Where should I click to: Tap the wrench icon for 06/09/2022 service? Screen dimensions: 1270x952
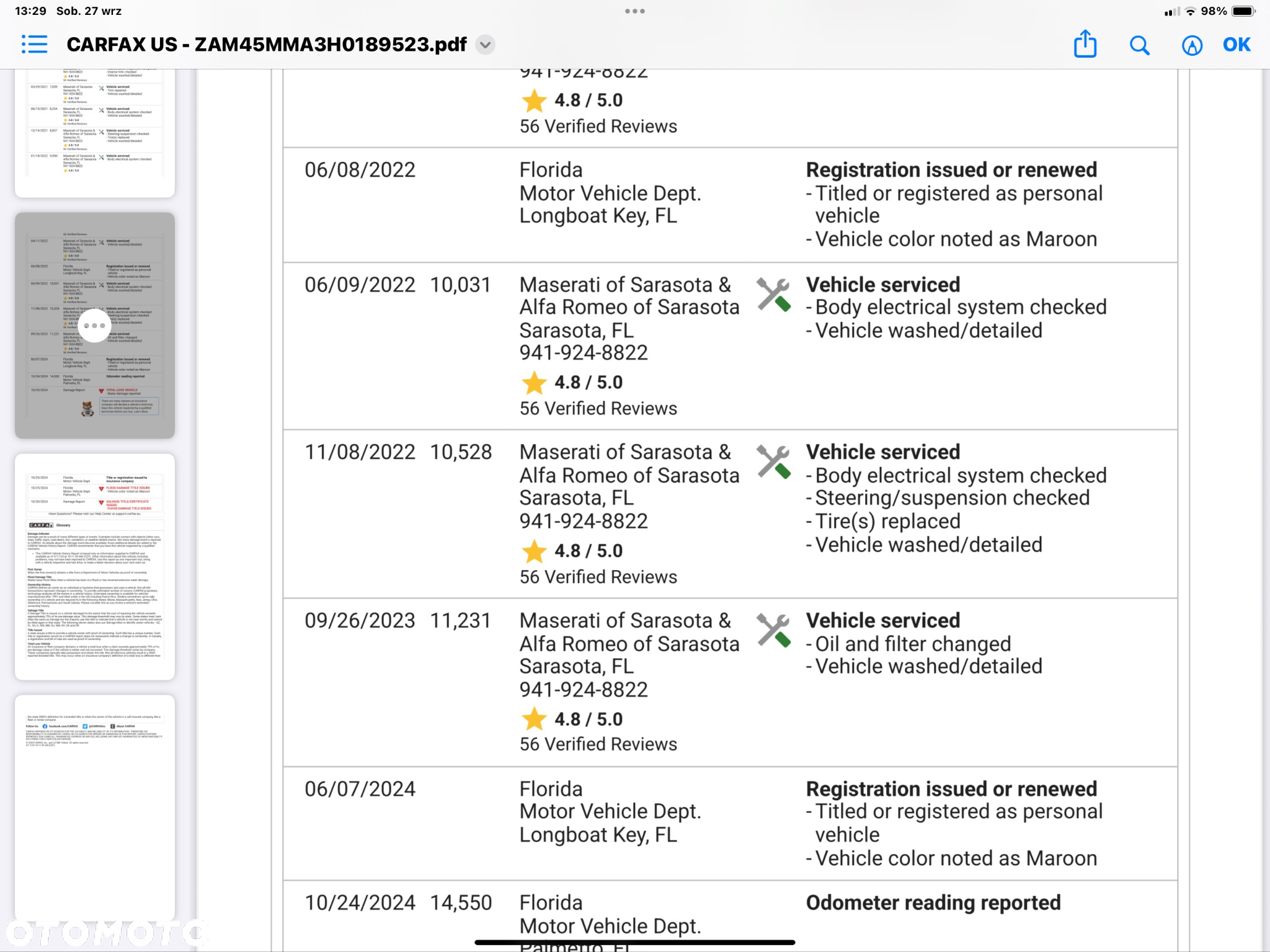pos(773,295)
